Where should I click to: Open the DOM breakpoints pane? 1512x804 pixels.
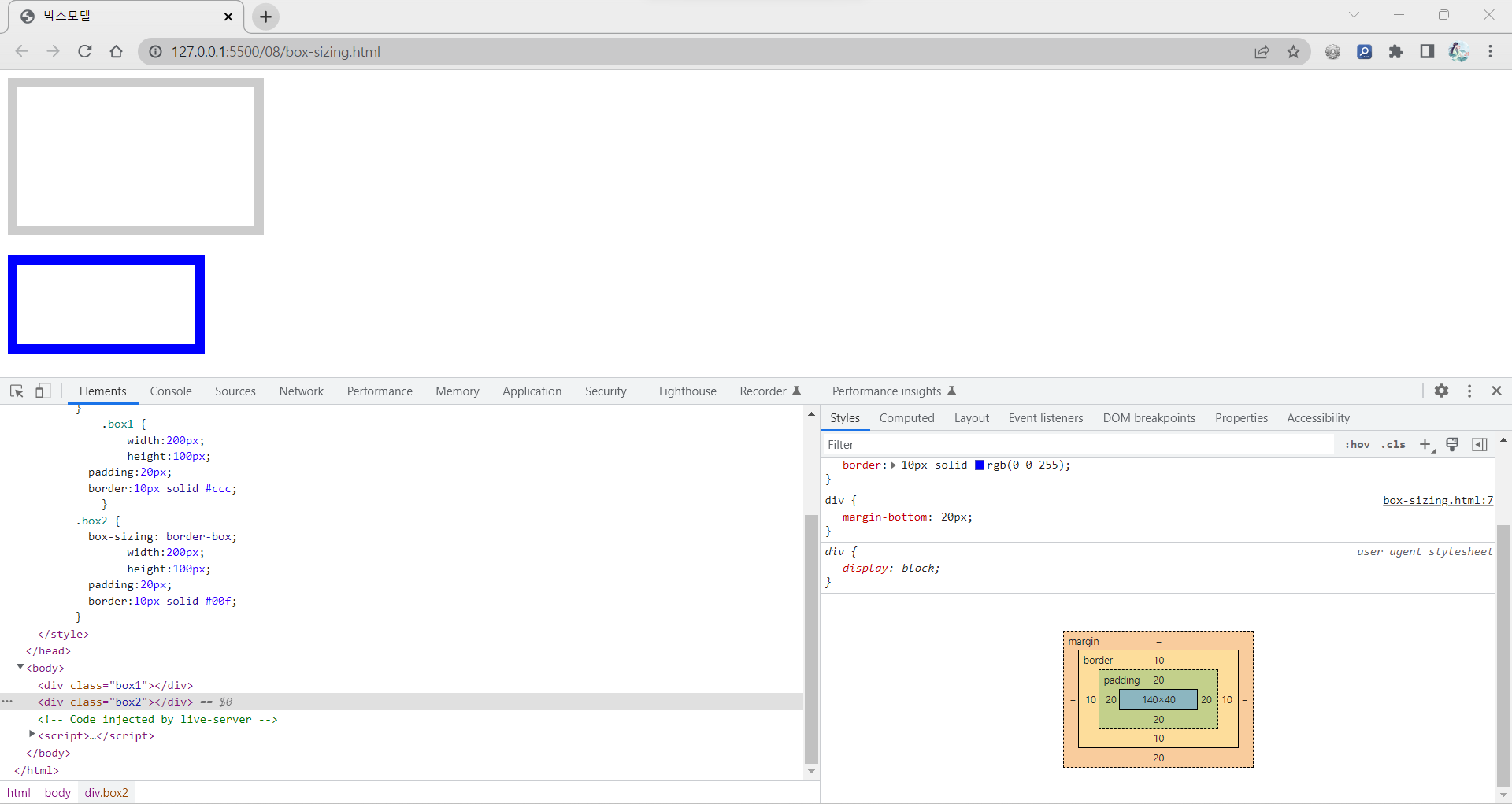pos(1149,418)
